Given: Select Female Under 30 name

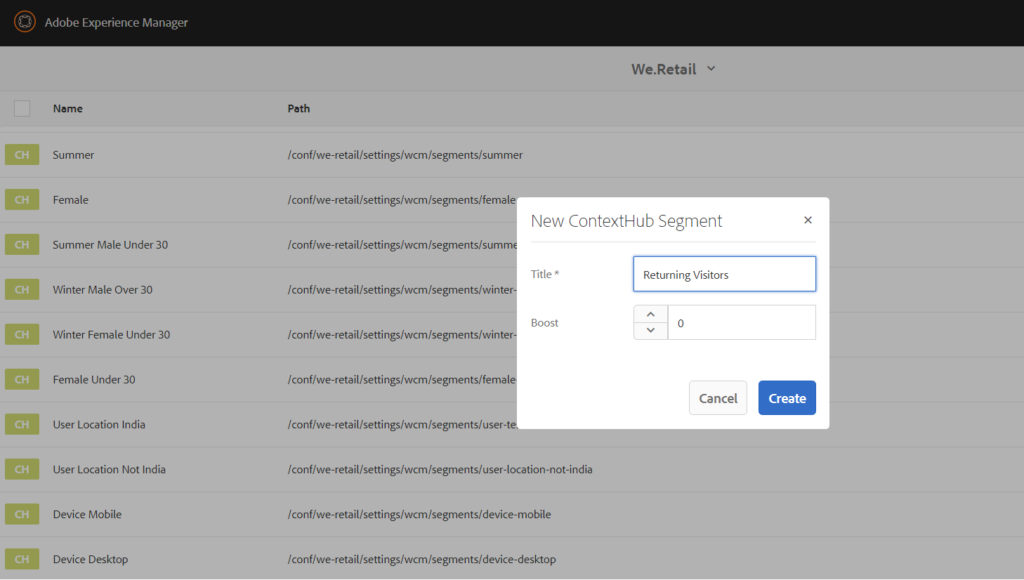Looking at the screenshot, I should pyautogui.click(x=94, y=379).
